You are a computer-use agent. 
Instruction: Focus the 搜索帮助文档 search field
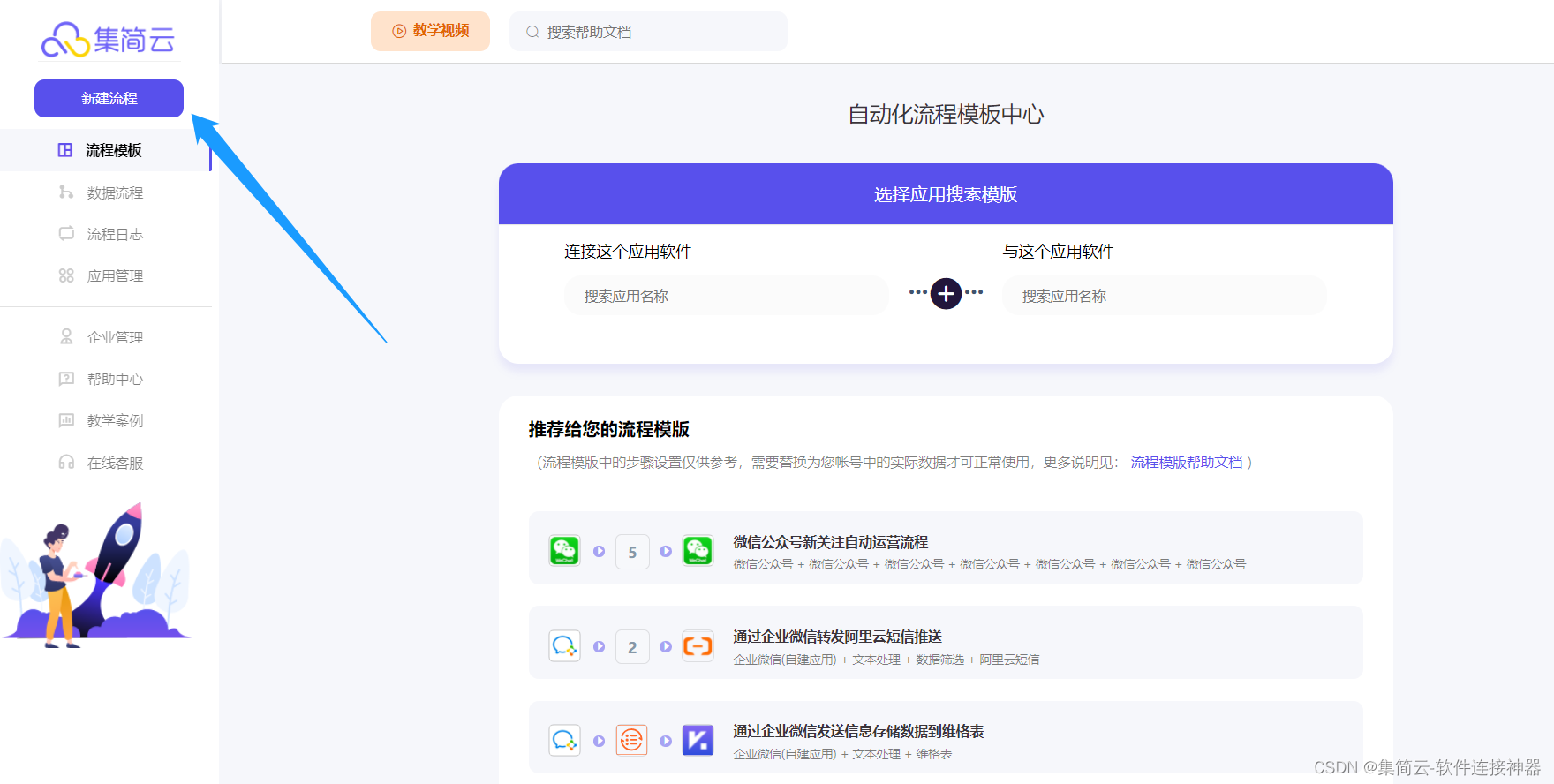(x=648, y=31)
